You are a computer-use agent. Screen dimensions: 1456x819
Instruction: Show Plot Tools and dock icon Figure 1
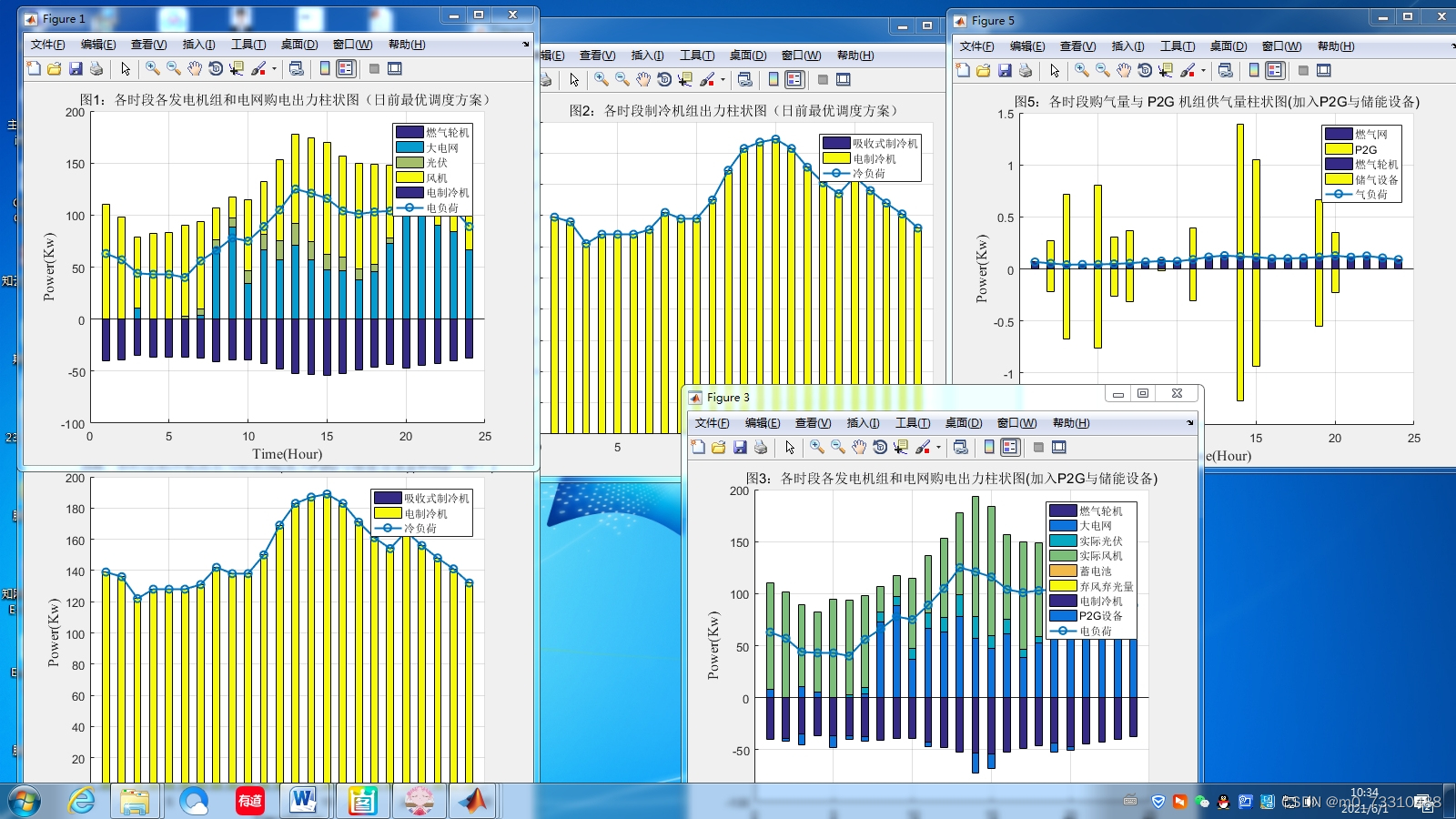pos(395,68)
